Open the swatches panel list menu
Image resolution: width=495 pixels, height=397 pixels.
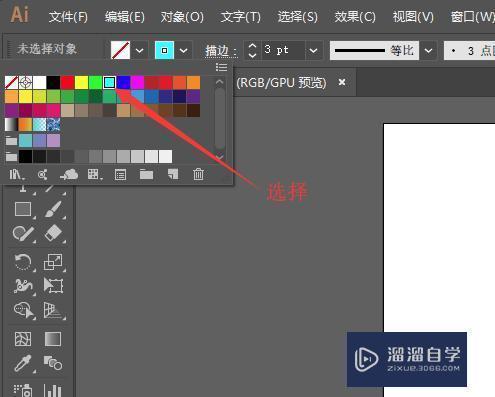pos(221,67)
